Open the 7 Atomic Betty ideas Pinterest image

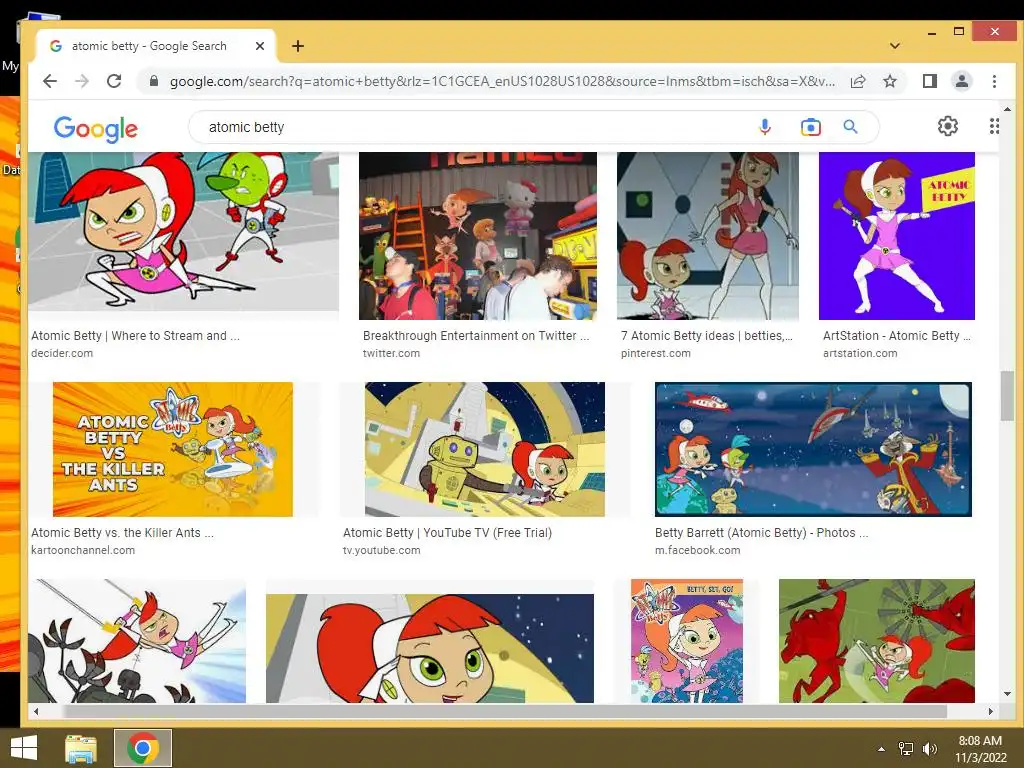point(708,236)
